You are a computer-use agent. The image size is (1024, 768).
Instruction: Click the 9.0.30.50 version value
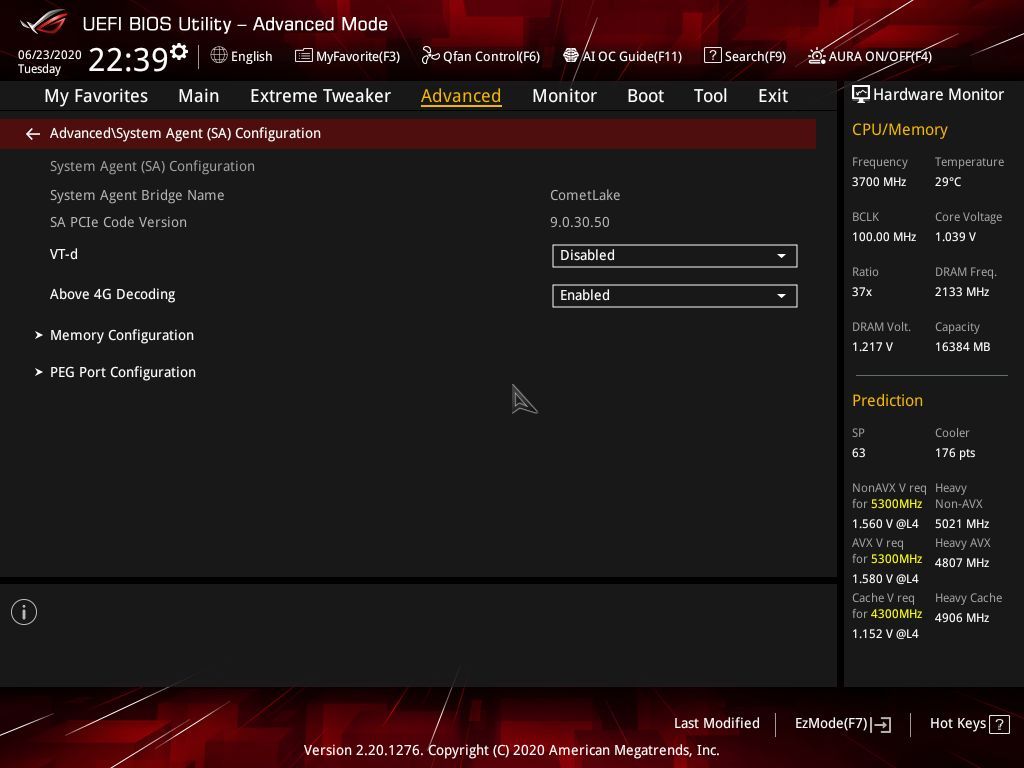coord(580,223)
